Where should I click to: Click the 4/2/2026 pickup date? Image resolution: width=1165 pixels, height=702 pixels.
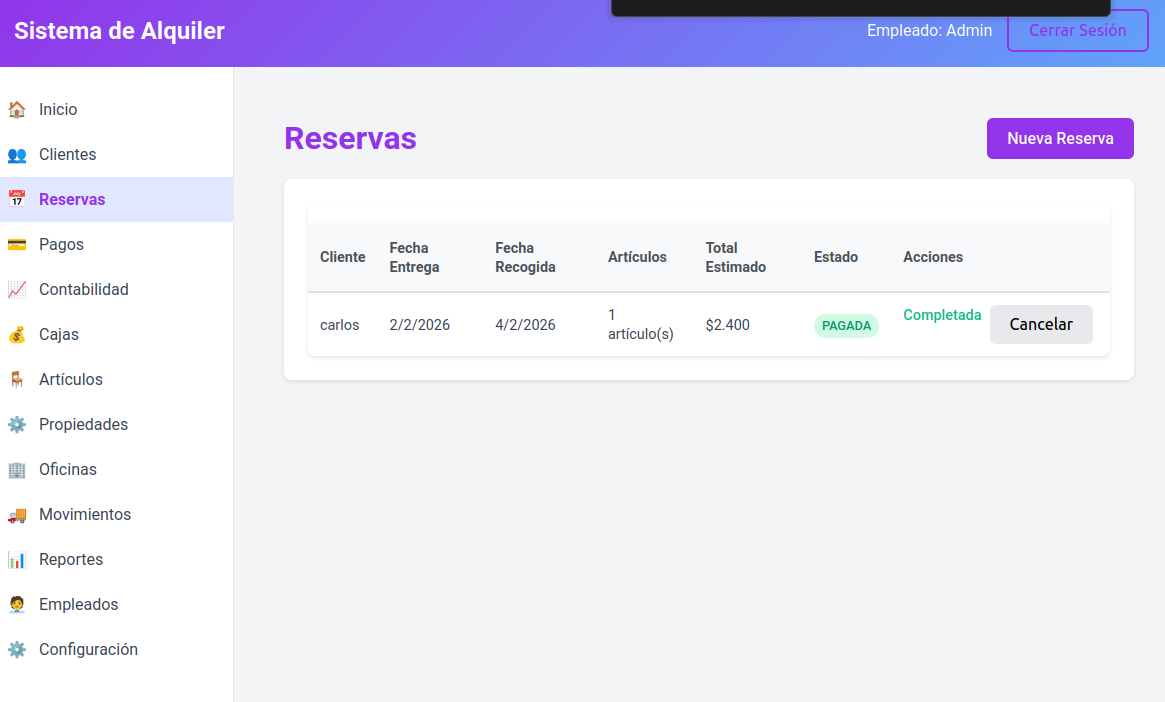[x=525, y=325]
